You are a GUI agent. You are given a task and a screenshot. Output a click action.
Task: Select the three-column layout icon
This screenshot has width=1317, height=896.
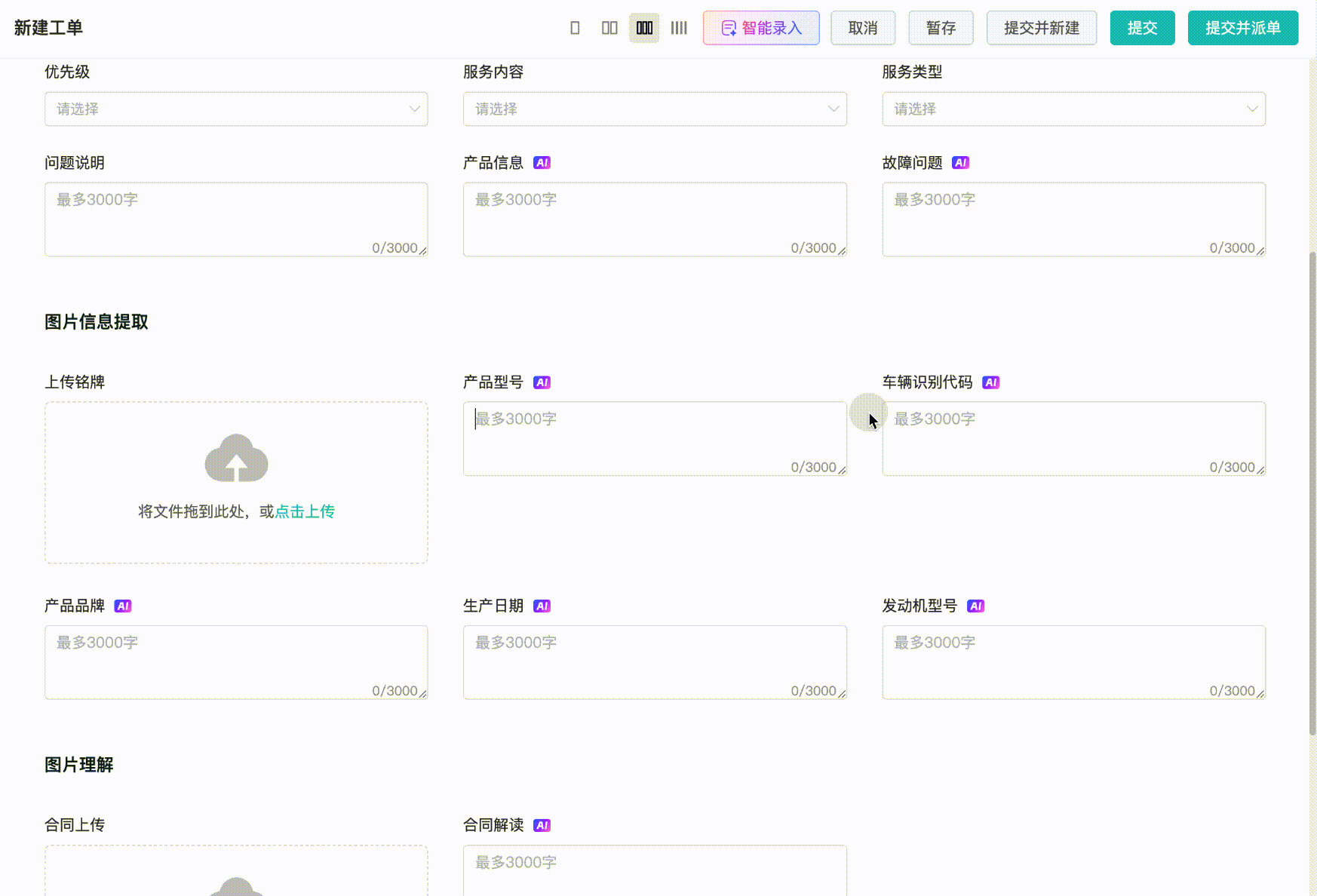point(644,28)
